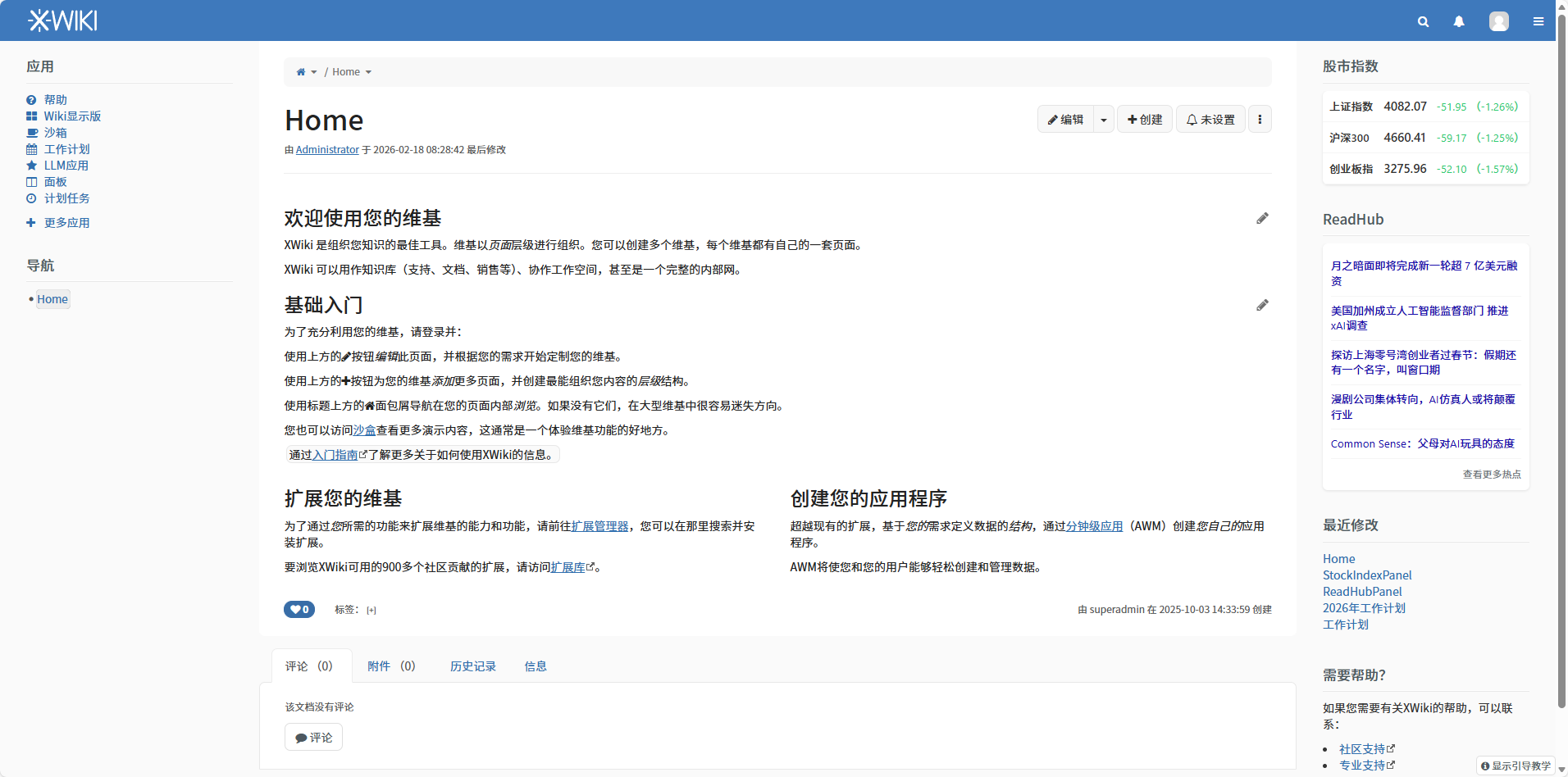Open the hamburger drawer menu

point(1538,22)
